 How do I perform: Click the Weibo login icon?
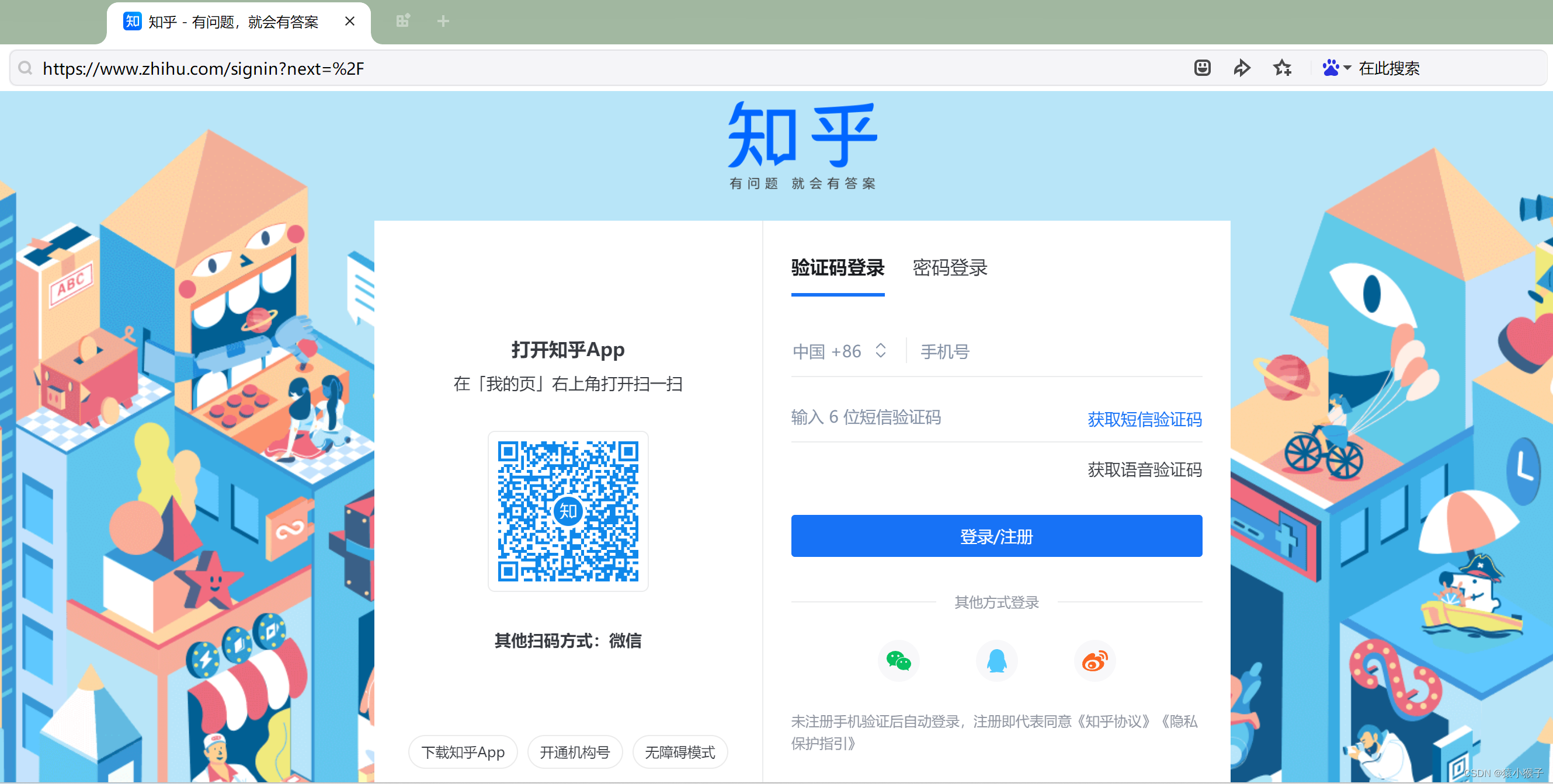1095,660
